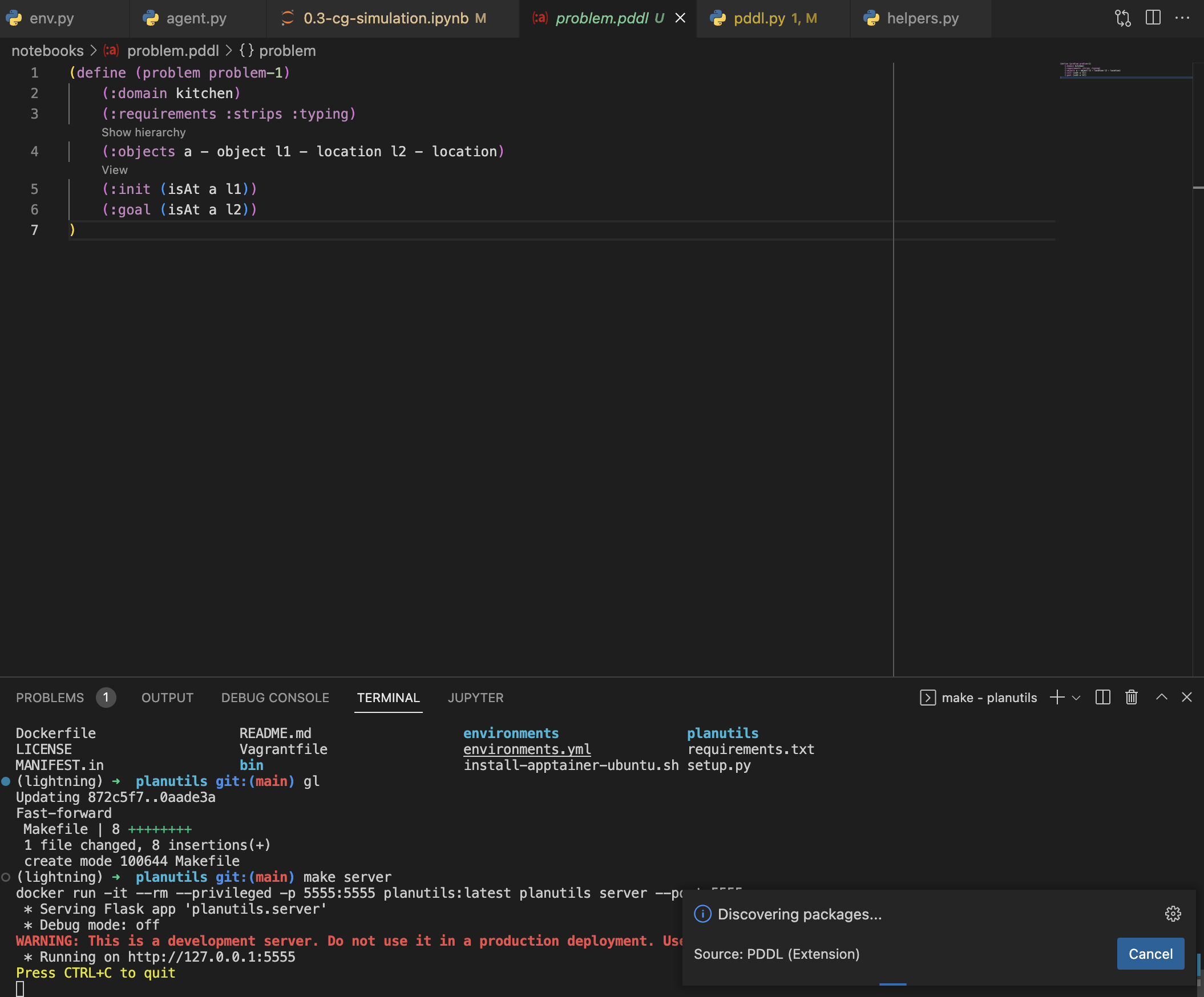Show the PROBLEMS panel with 1 issue
Screen dimensions: 1204x997
coord(50,698)
